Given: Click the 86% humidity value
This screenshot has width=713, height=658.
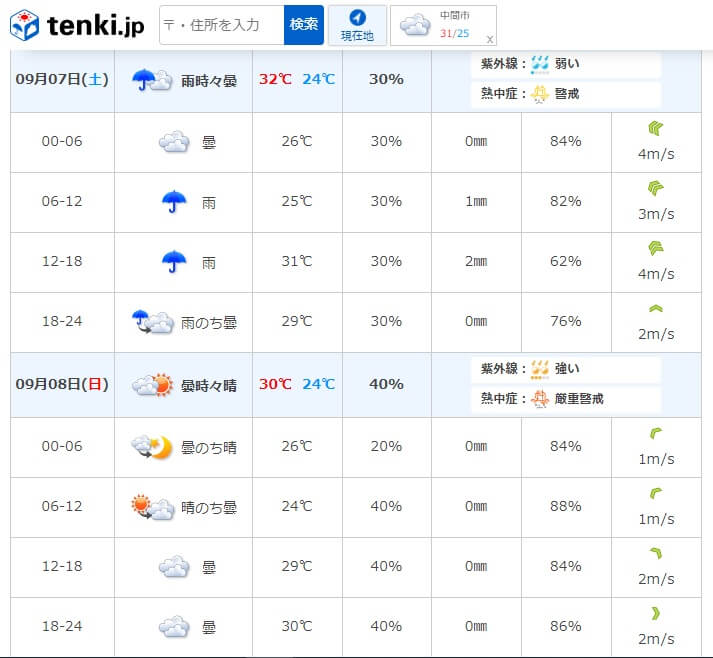Looking at the screenshot, I should tap(566, 626).
